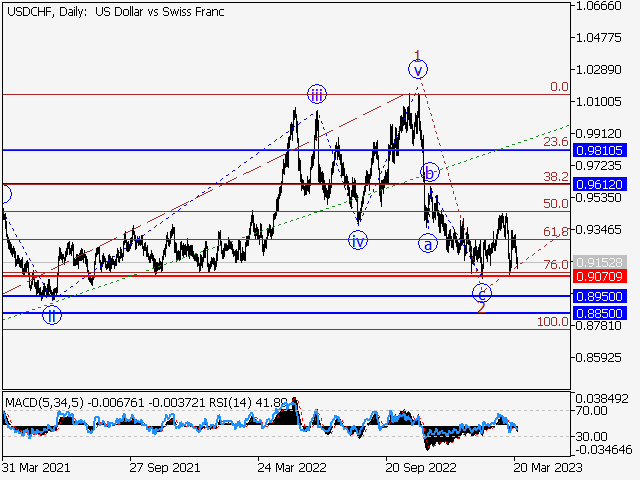The height and width of the screenshot is (480, 640).
Task: Click the 1.02890 price axis value
Action: (x=598, y=69)
